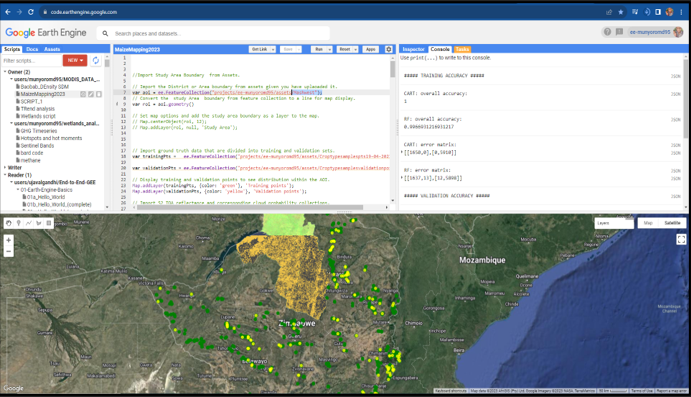Open the NEW script dropdown
This screenshot has height=397, width=691.
pyautogui.click(x=75, y=60)
